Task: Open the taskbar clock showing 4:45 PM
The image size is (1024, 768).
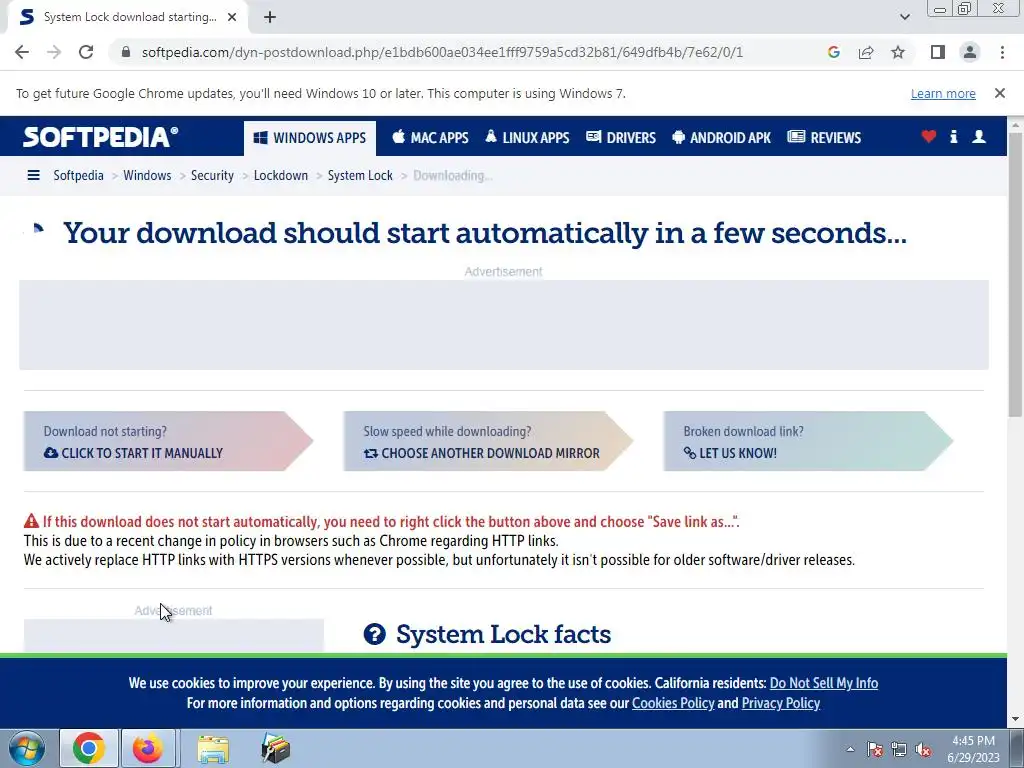Action: [973, 749]
